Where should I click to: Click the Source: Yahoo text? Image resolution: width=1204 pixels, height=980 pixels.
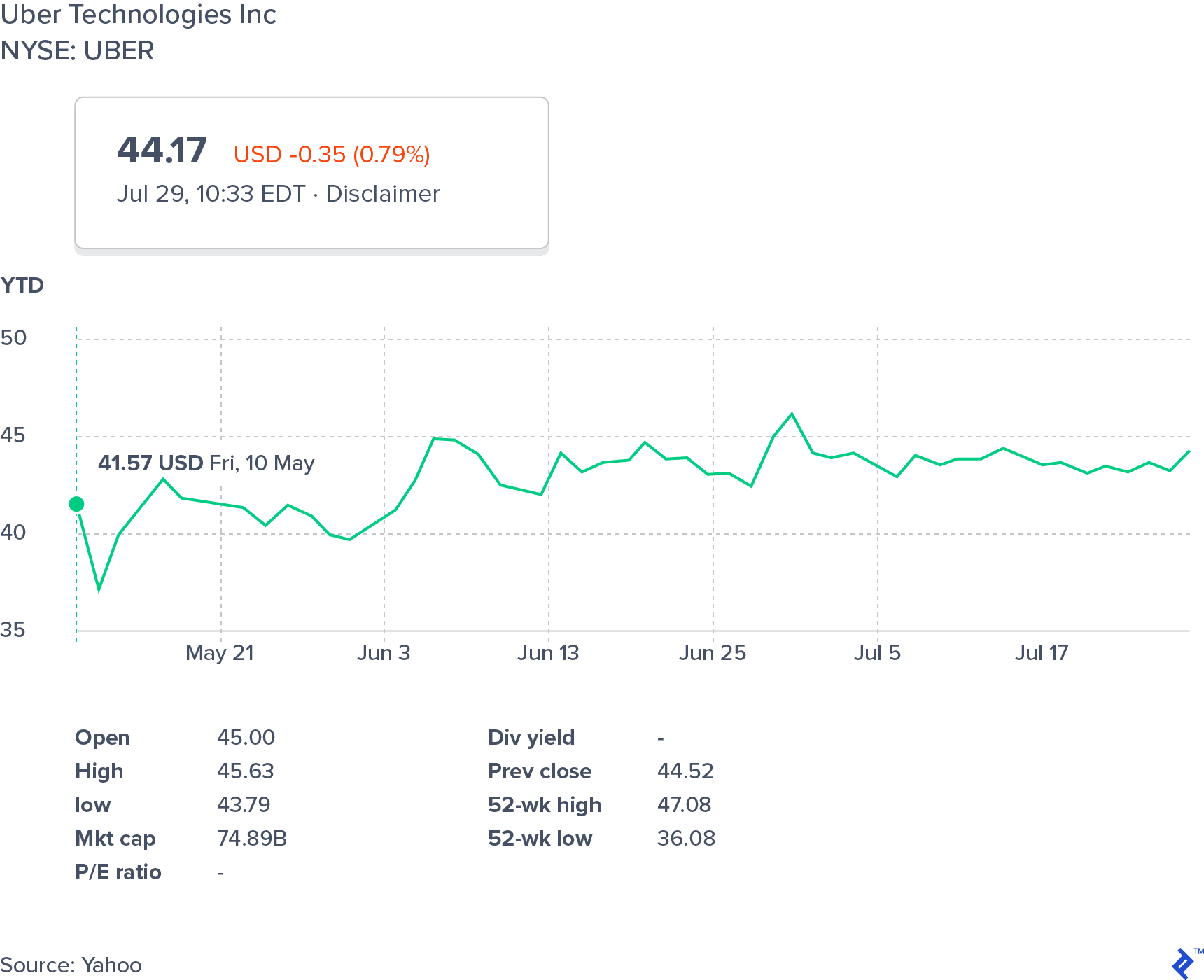pyautogui.click(x=71, y=965)
